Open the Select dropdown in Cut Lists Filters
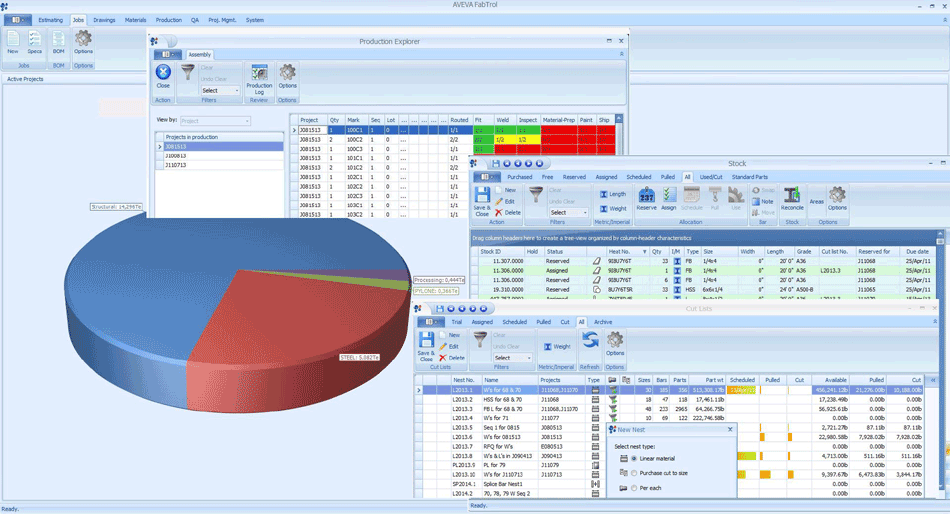Viewport: 950px width, 514px height. click(x=513, y=358)
